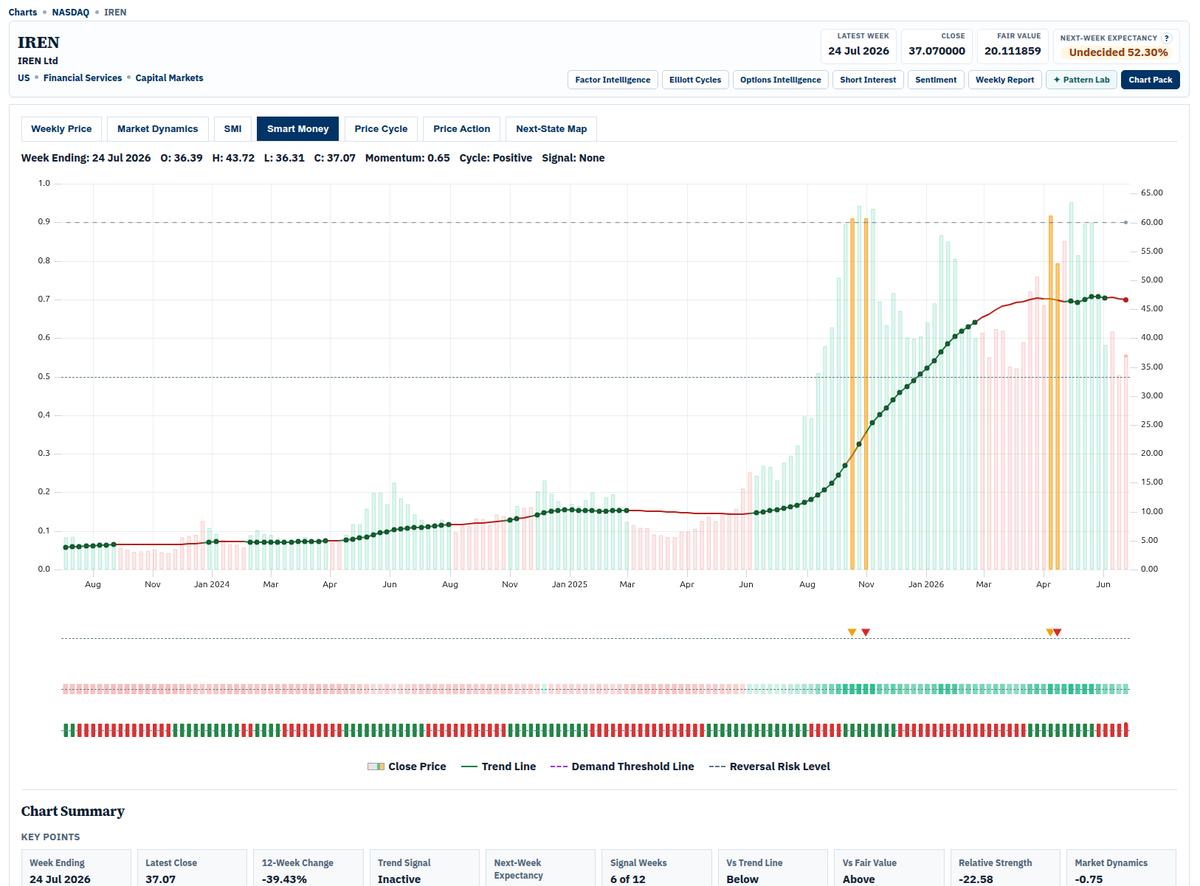Click the 12-Week Change -39.43% card

(308, 868)
